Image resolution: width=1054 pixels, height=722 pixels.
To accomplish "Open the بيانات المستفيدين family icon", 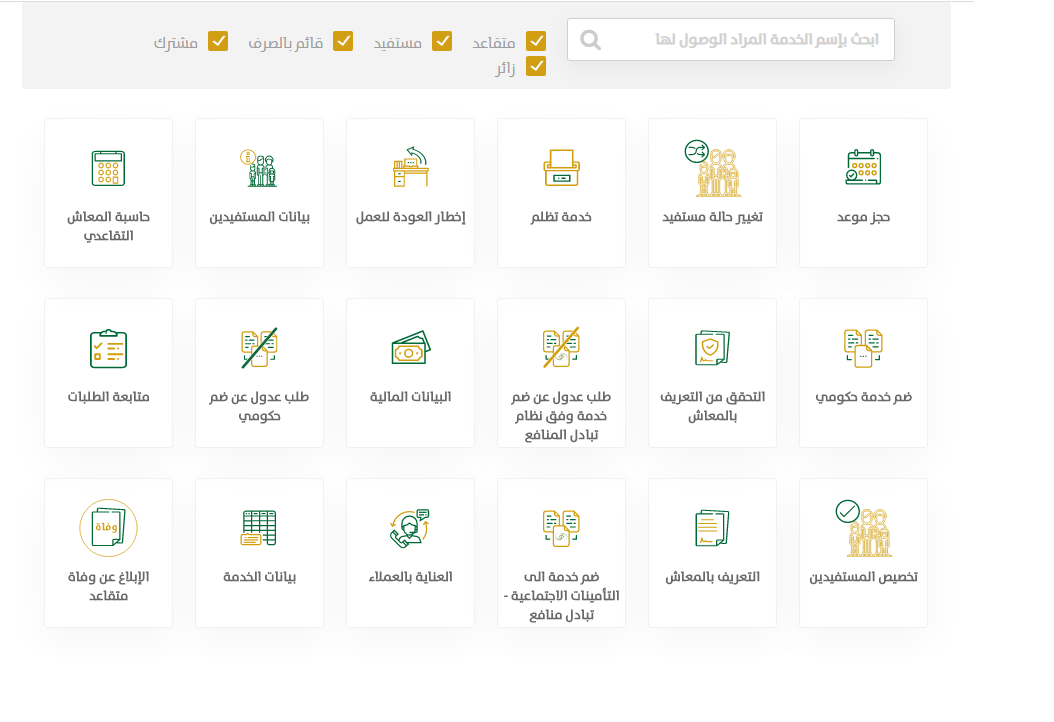I will coord(259,168).
